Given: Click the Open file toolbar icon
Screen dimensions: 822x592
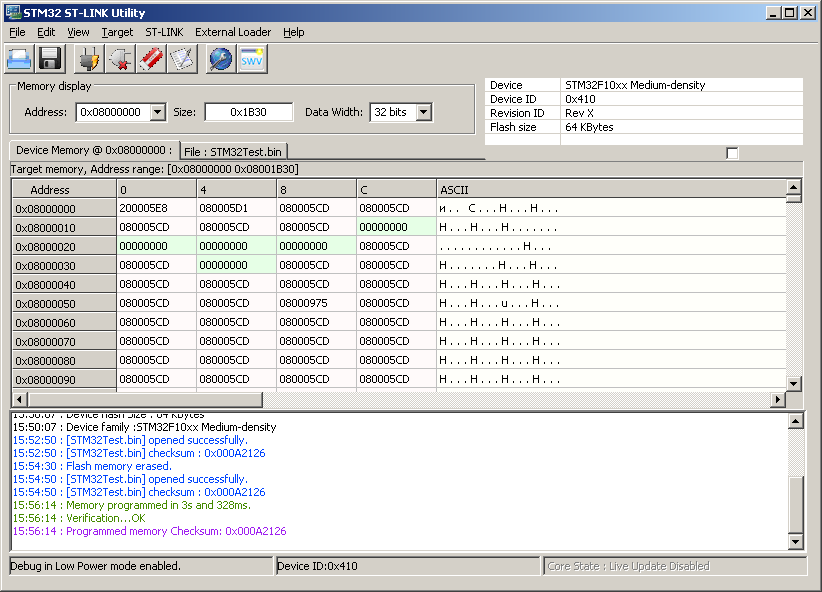Looking at the screenshot, I should tap(20, 59).
